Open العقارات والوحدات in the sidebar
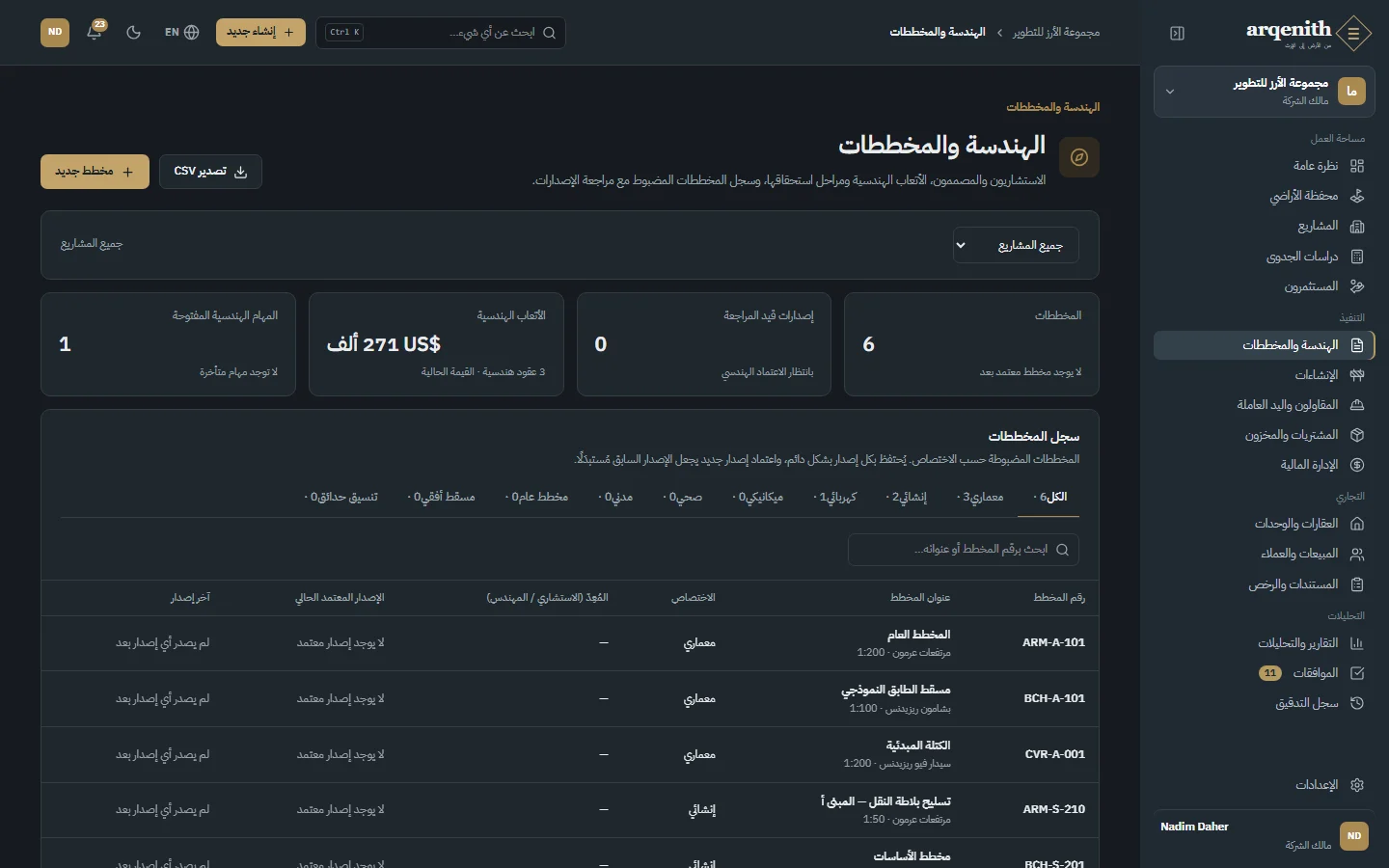Screen dimensions: 1389x868 1264,524
